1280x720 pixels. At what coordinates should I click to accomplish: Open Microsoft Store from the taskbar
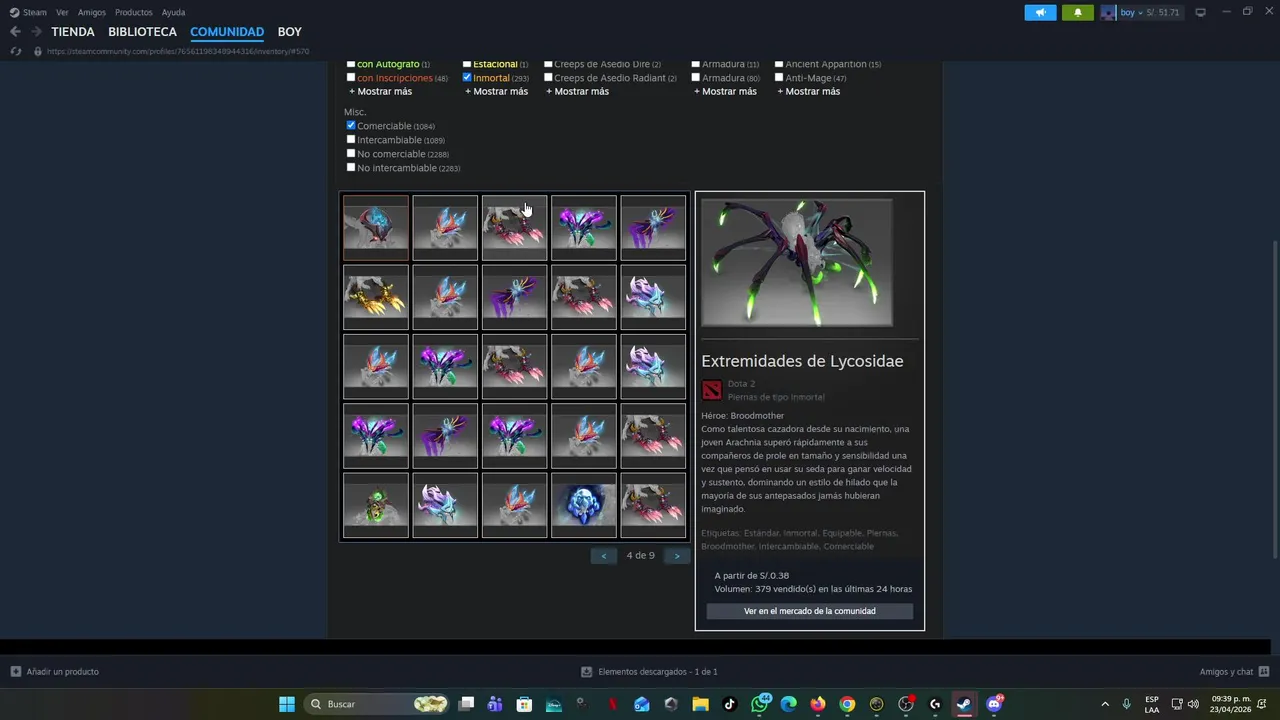coord(524,704)
